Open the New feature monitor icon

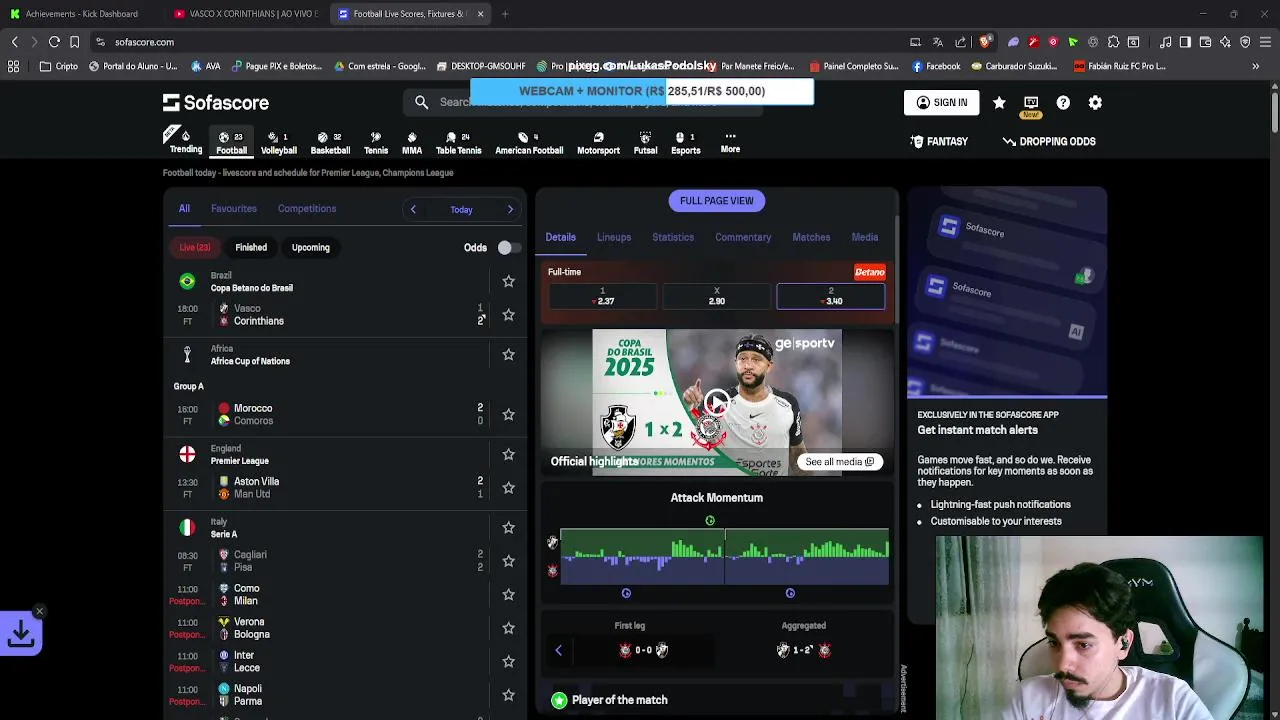pos(1031,104)
